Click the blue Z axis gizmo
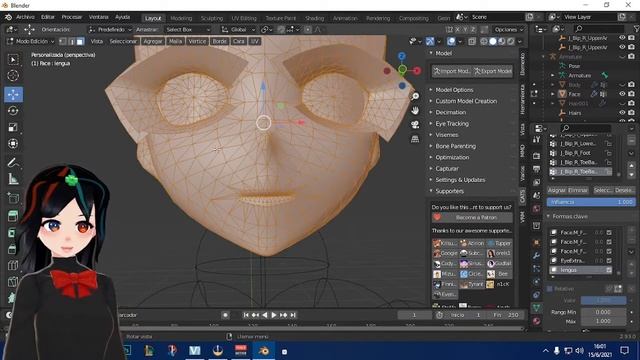This screenshot has width=640, height=360. tap(402, 56)
